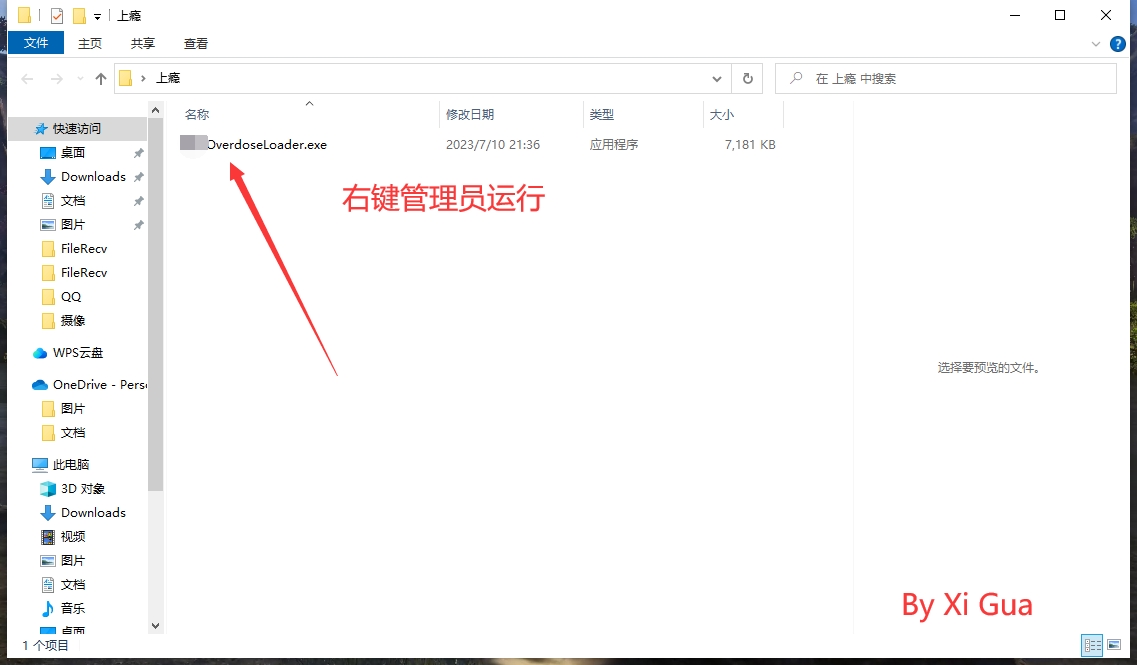Switch to Large icons view in status bar

tap(1114, 645)
